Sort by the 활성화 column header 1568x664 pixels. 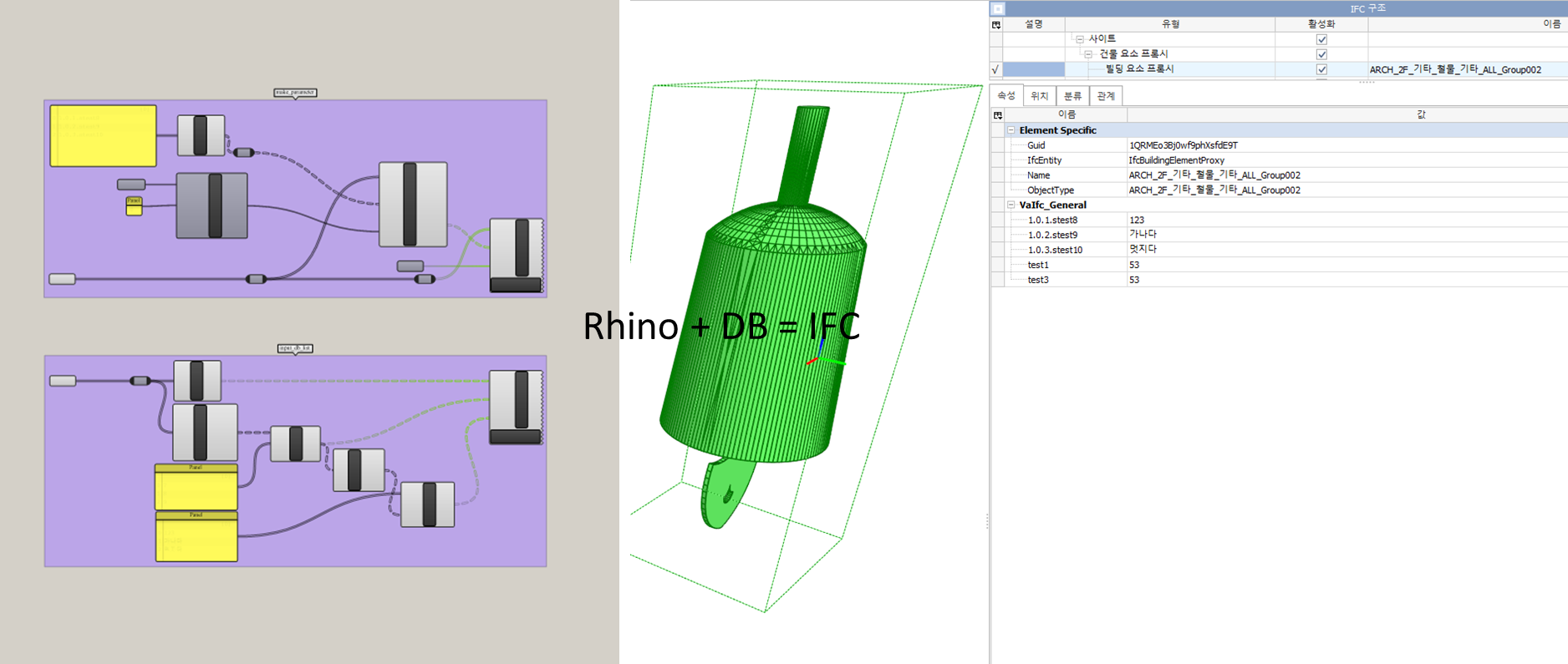click(1321, 24)
